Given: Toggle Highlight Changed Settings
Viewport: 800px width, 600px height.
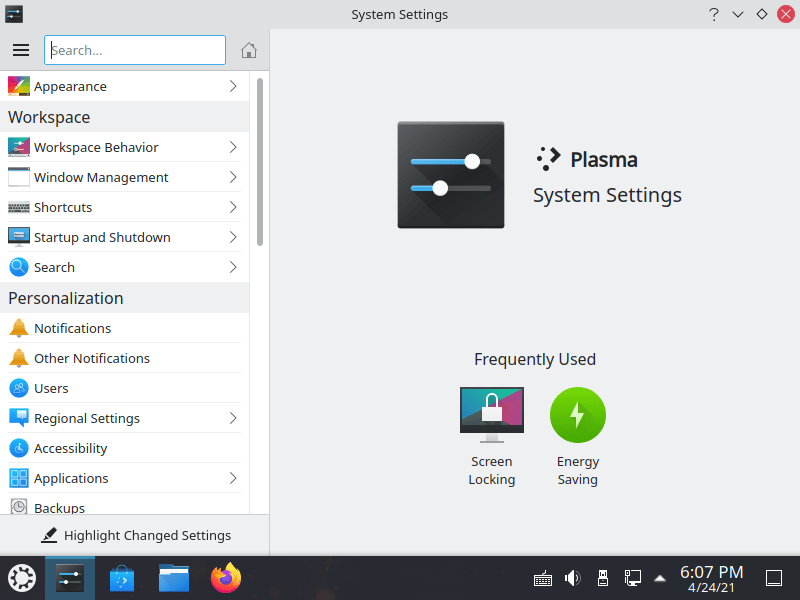Looking at the screenshot, I should tap(135, 535).
